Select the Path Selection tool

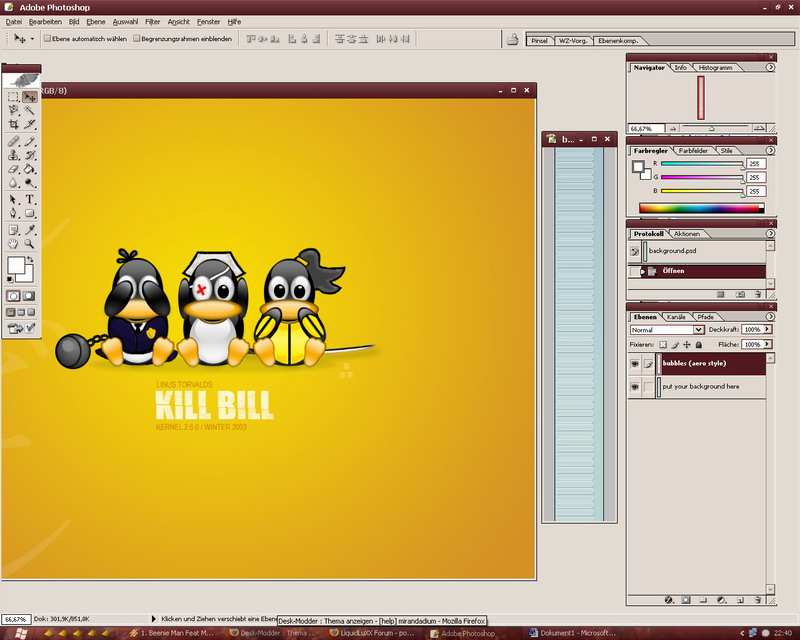[13, 200]
